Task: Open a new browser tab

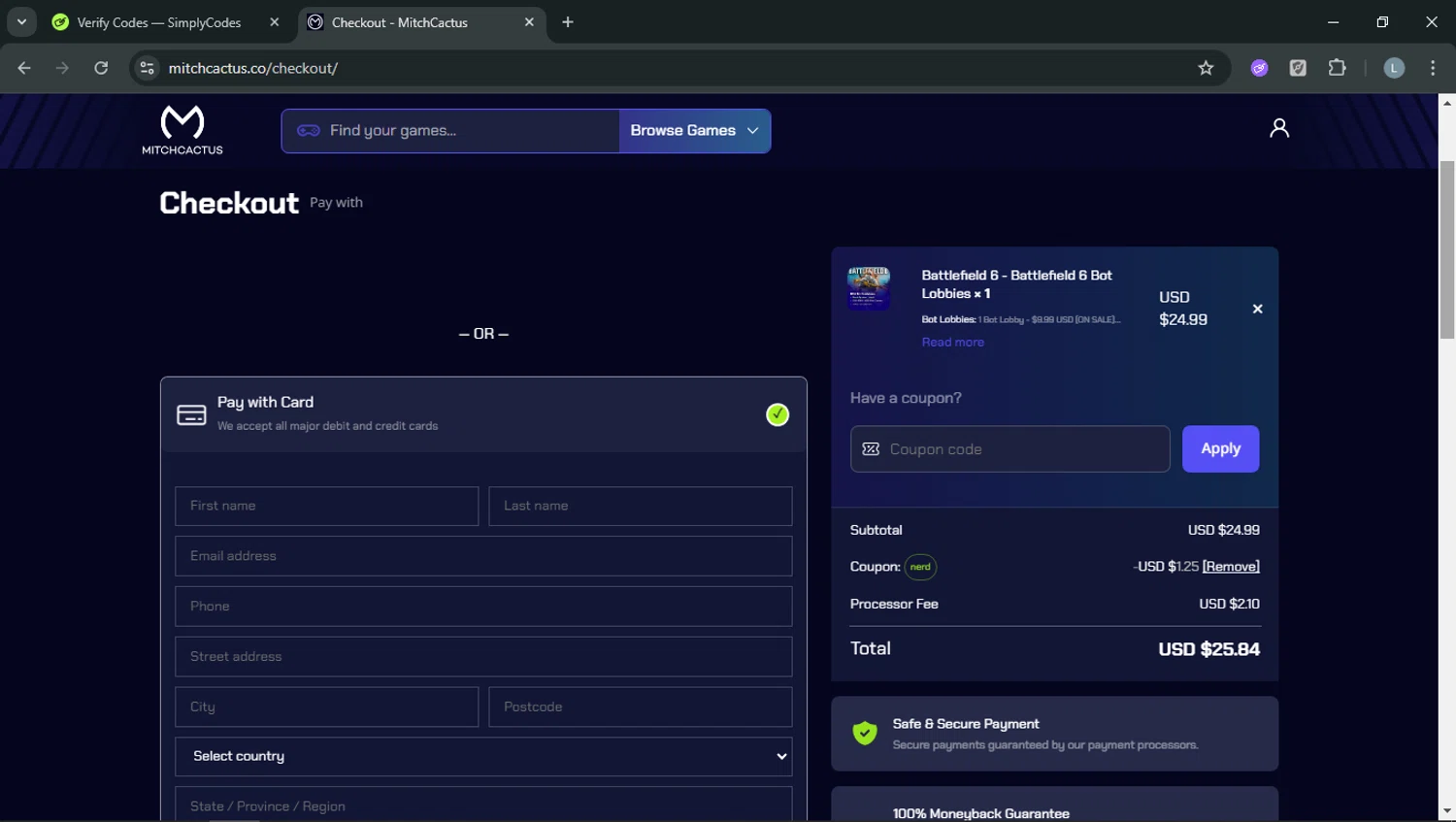Action: click(568, 22)
